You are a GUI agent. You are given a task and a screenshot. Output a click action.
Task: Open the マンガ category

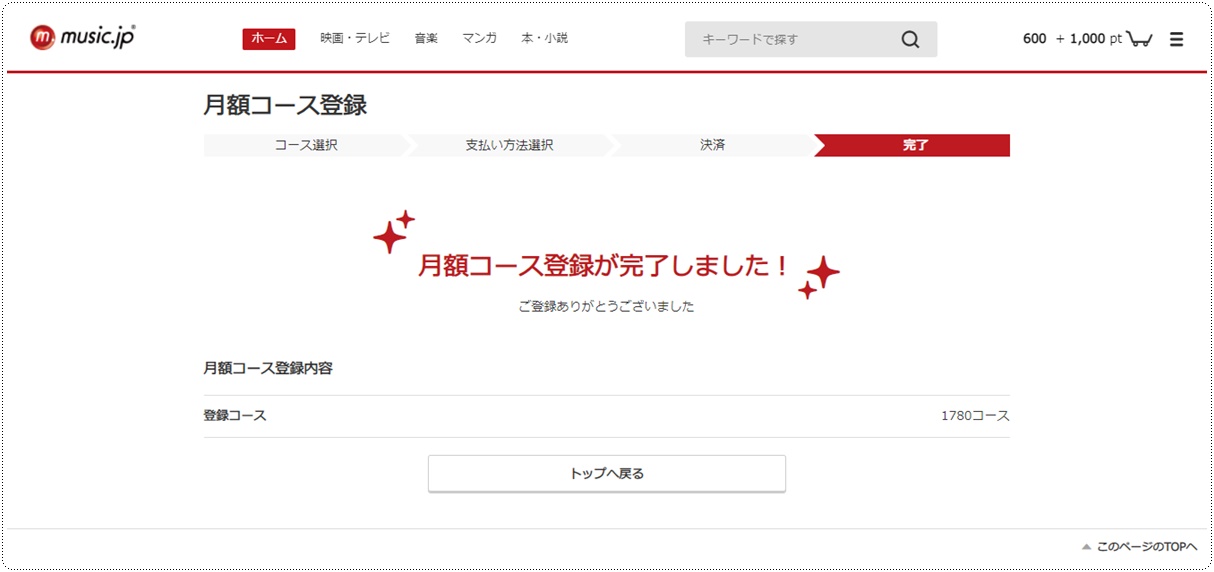click(479, 38)
